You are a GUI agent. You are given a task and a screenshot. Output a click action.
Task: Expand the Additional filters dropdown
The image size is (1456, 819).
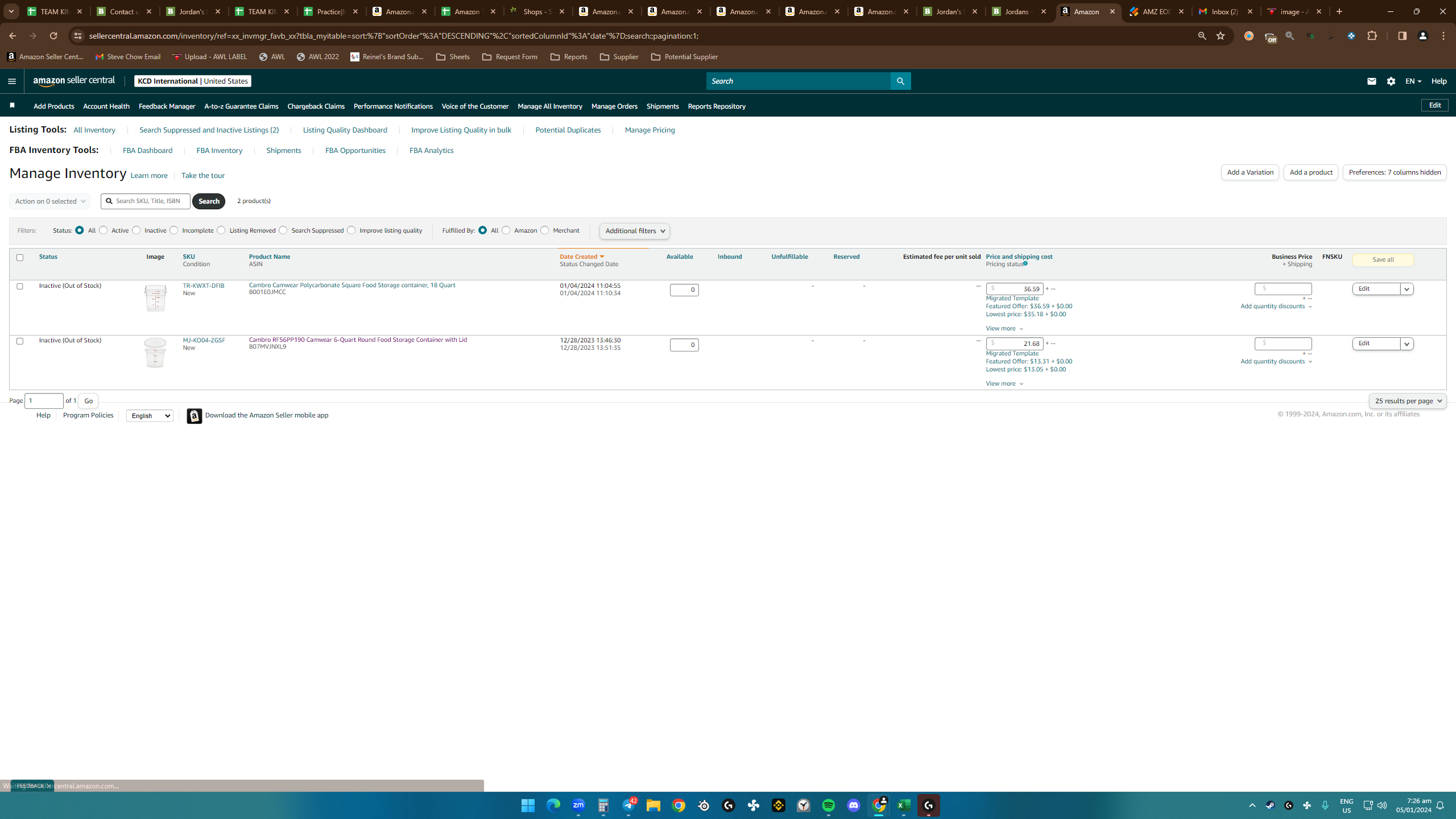point(635,231)
